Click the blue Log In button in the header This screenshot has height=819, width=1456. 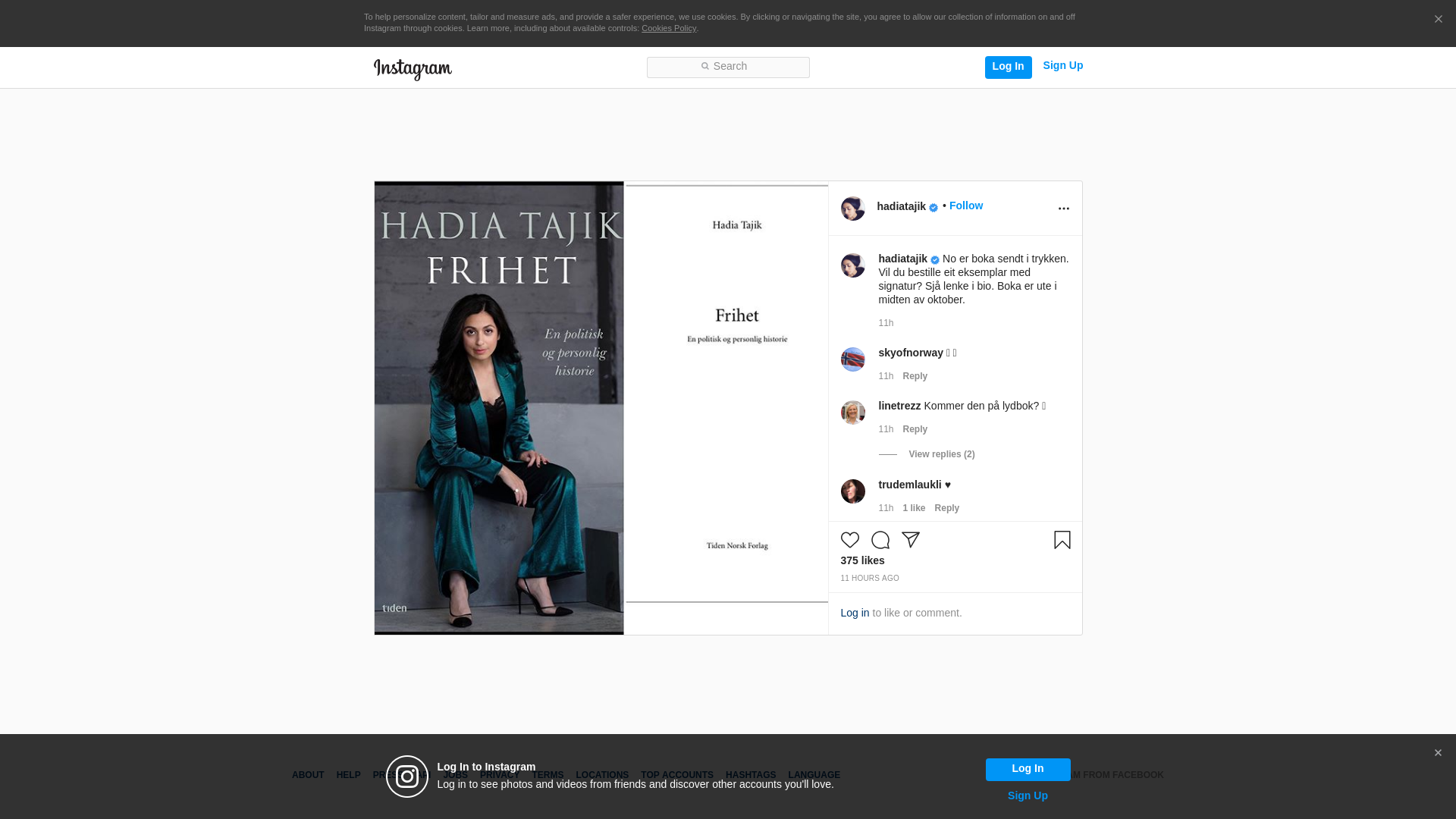(x=1008, y=67)
